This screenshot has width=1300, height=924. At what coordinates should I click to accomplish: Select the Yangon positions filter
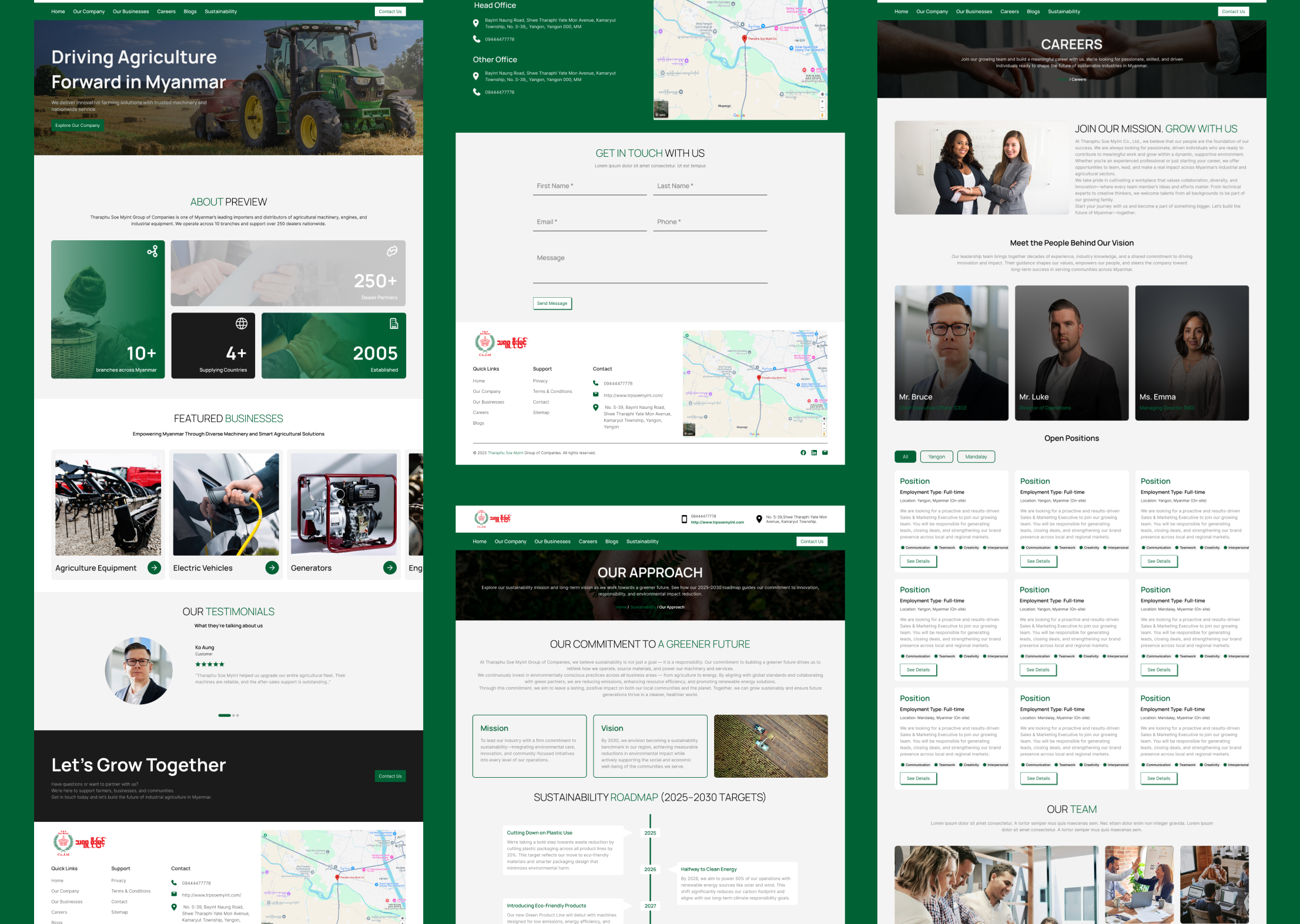coord(936,456)
